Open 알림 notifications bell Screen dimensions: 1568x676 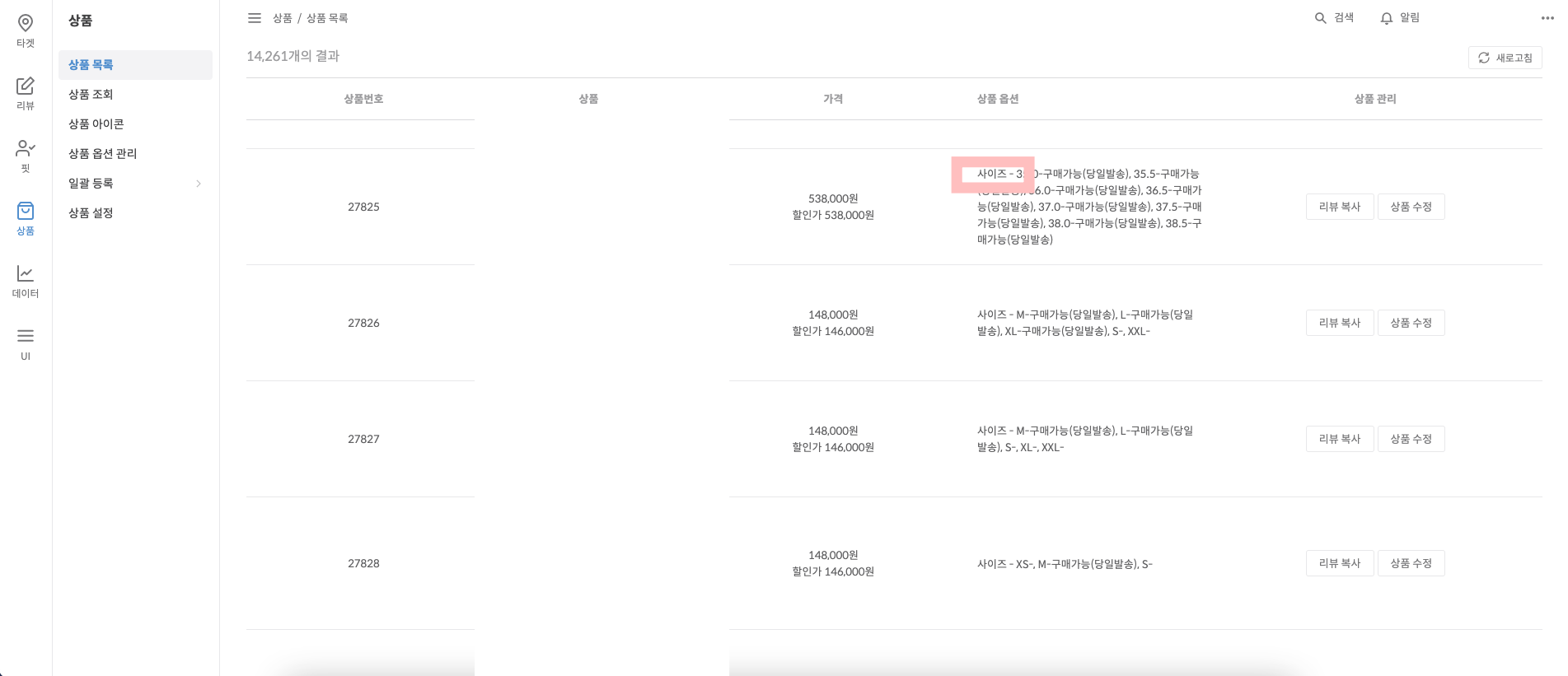pos(1387,18)
